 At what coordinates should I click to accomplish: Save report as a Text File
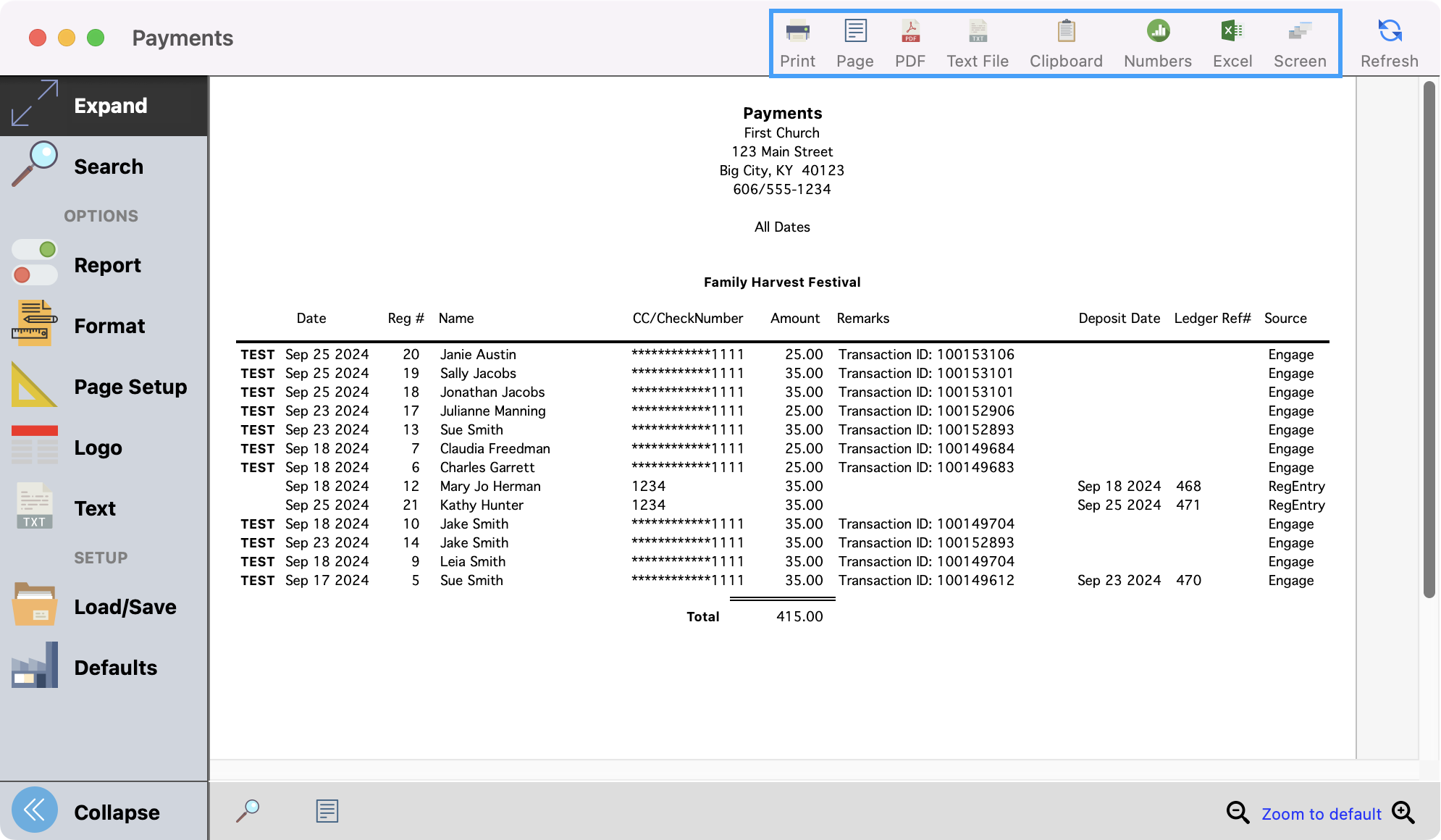978,42
